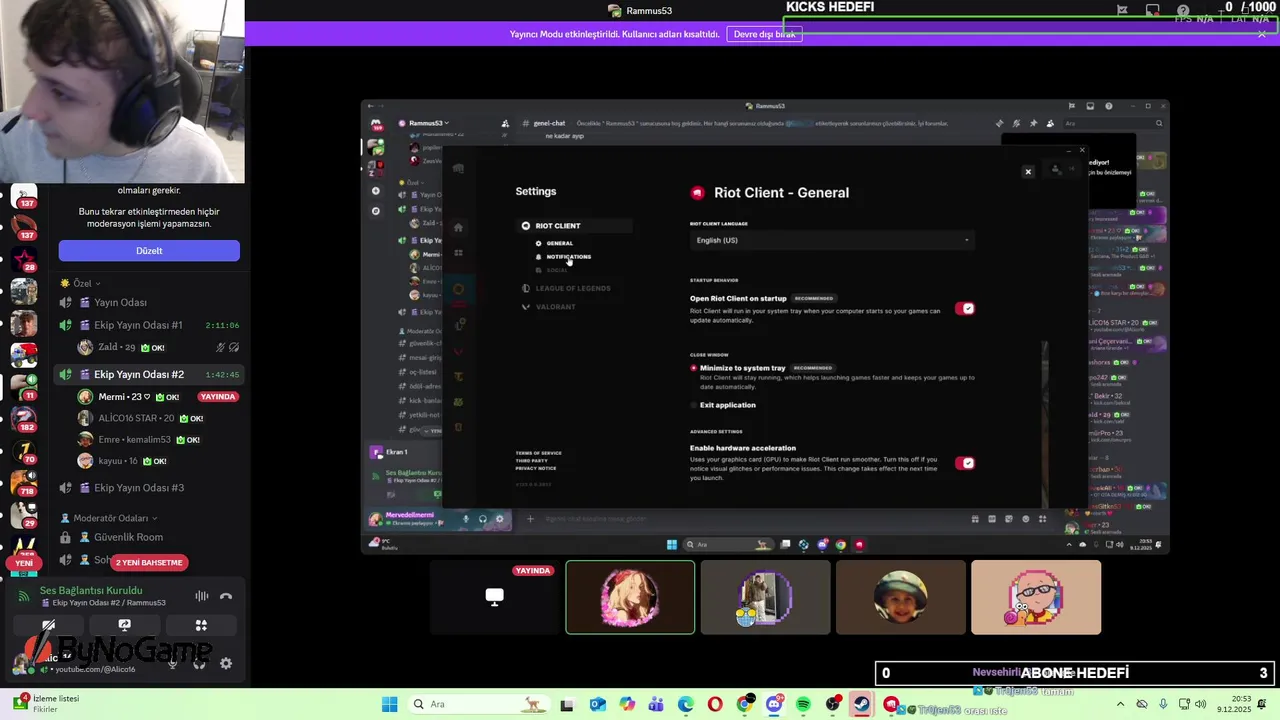The height and width of the screenshot is (720, 1280).
Task: Open Steam from the taskbar
Action: coord(862,704)
